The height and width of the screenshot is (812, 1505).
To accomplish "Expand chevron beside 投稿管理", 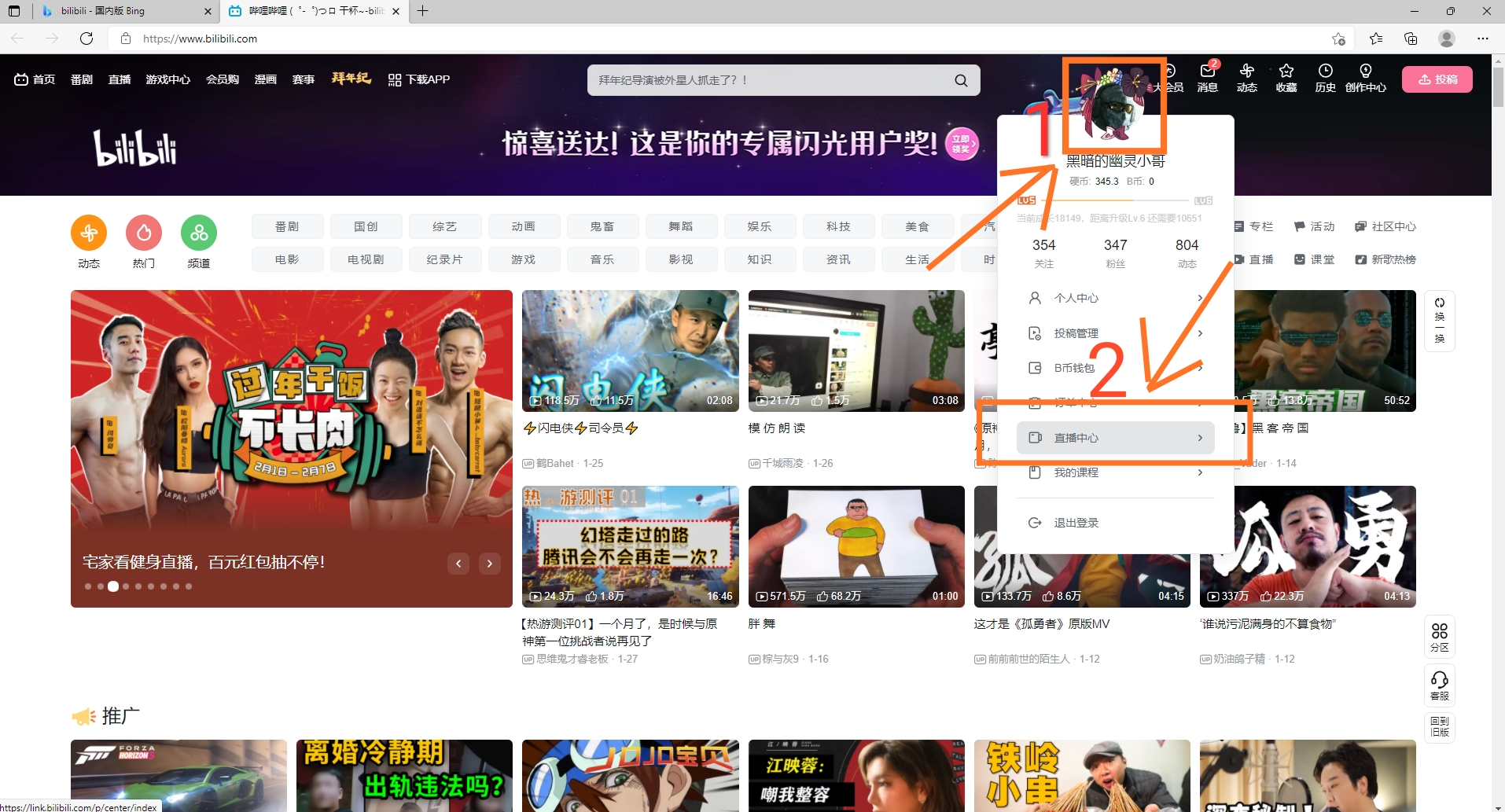I will (1200, 333).
